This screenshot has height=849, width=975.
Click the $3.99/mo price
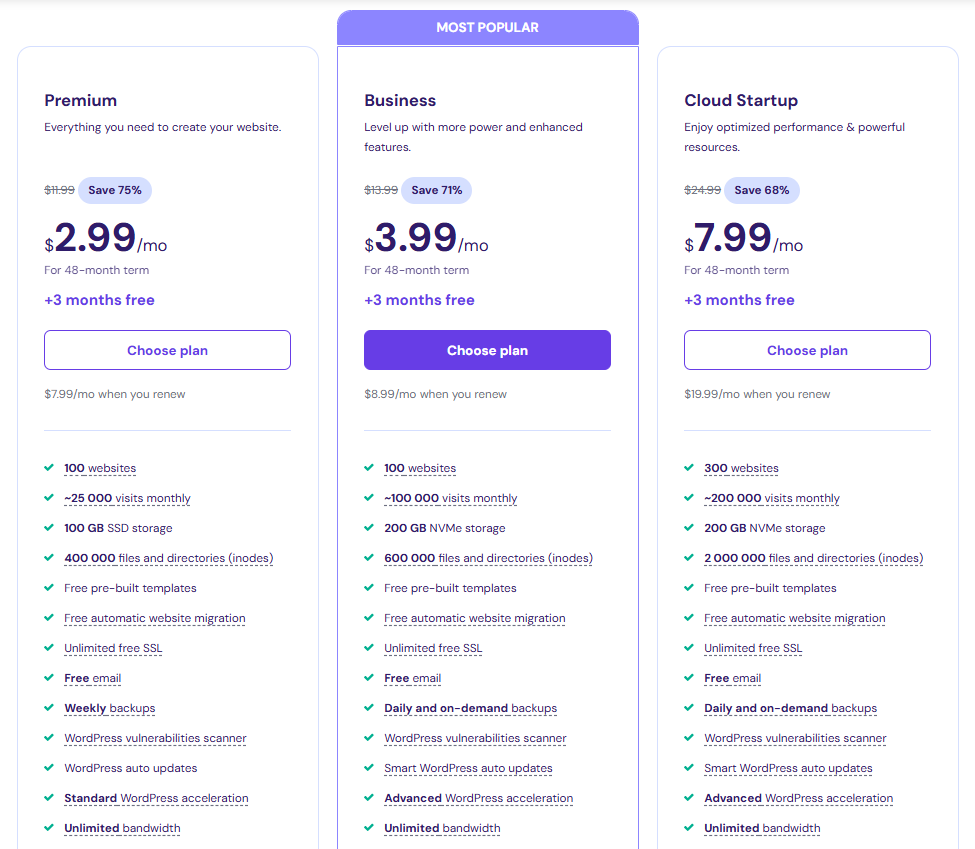[x=427, y=238]
